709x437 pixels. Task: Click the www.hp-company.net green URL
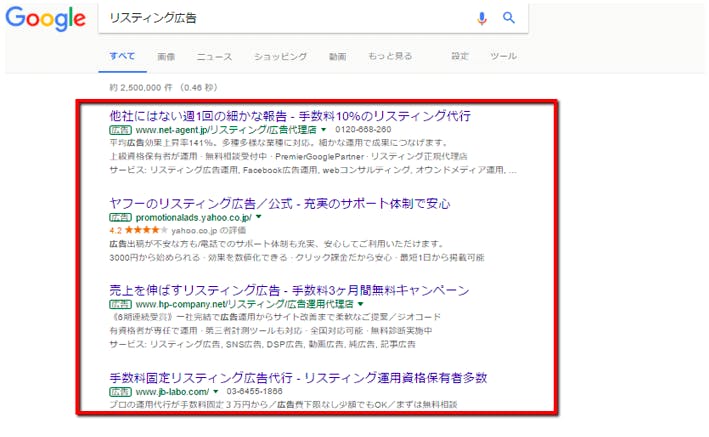tap(245, 304)
